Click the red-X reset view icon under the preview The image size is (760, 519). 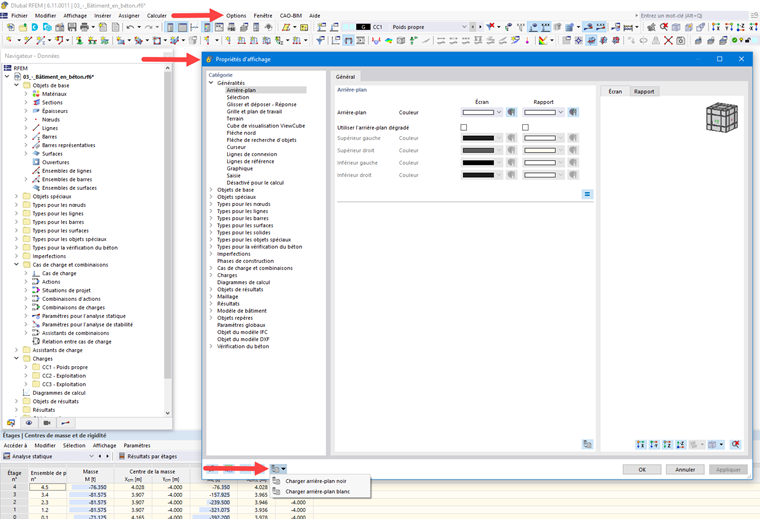click(x=735, y=444)
